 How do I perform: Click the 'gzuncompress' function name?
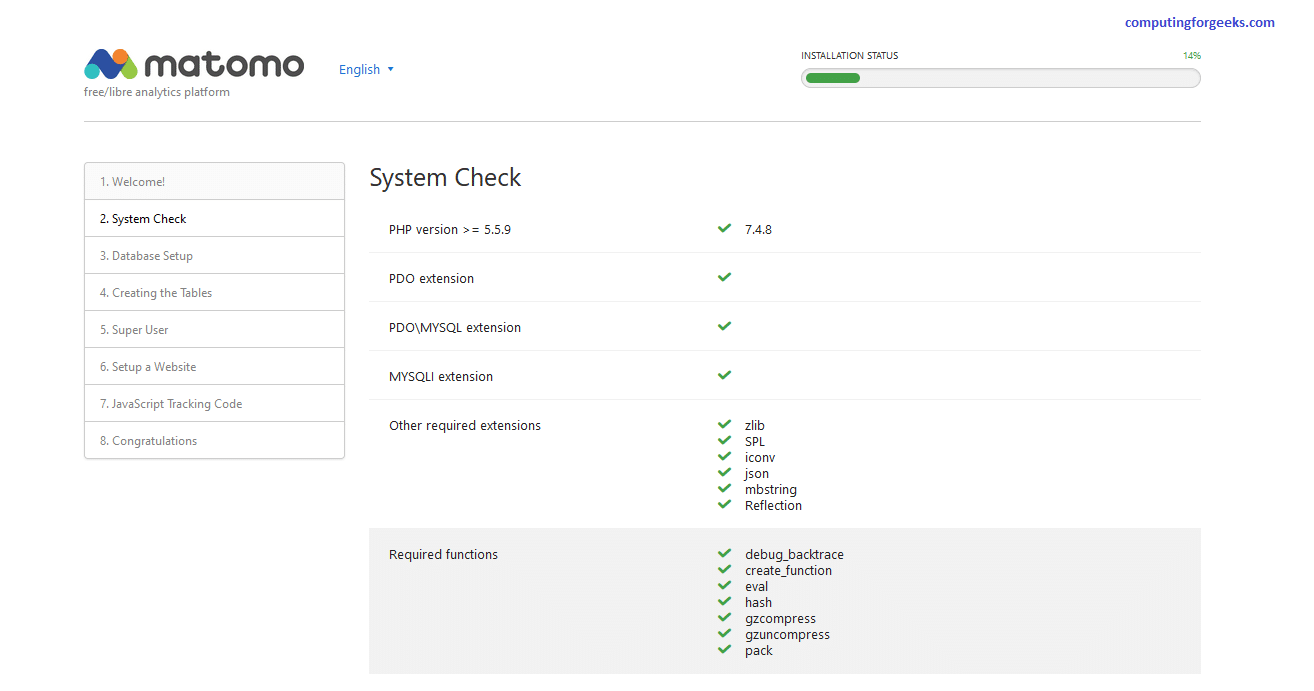(x=787, y=635)
